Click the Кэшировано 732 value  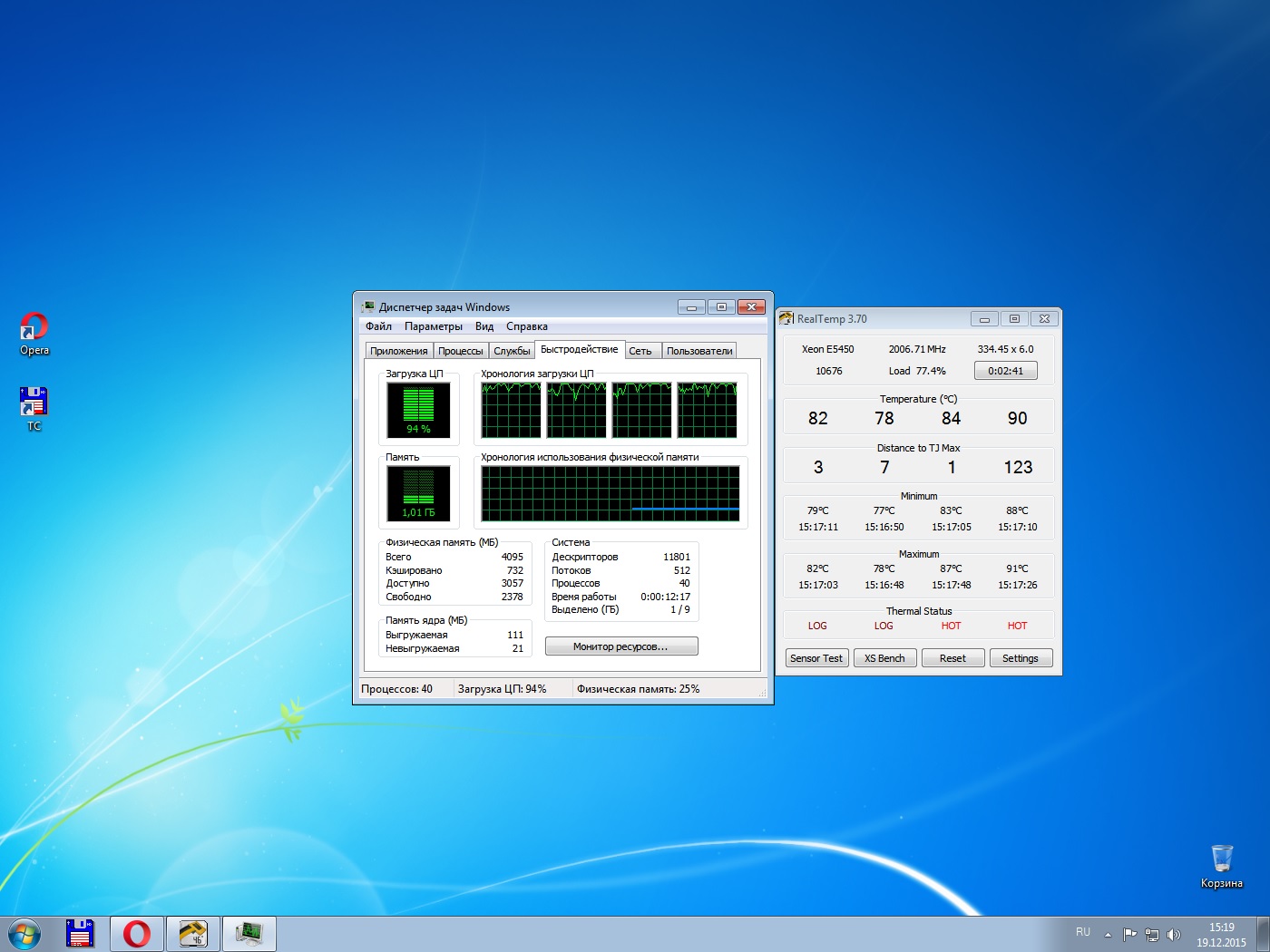pyautogui.click(x=515, y=570)
